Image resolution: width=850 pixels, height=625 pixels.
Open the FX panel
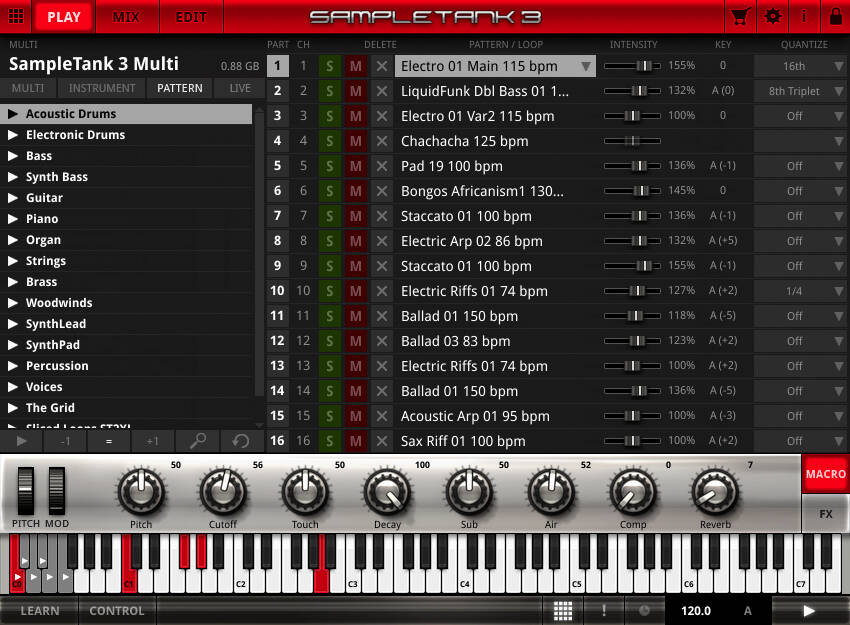[825, 513]
